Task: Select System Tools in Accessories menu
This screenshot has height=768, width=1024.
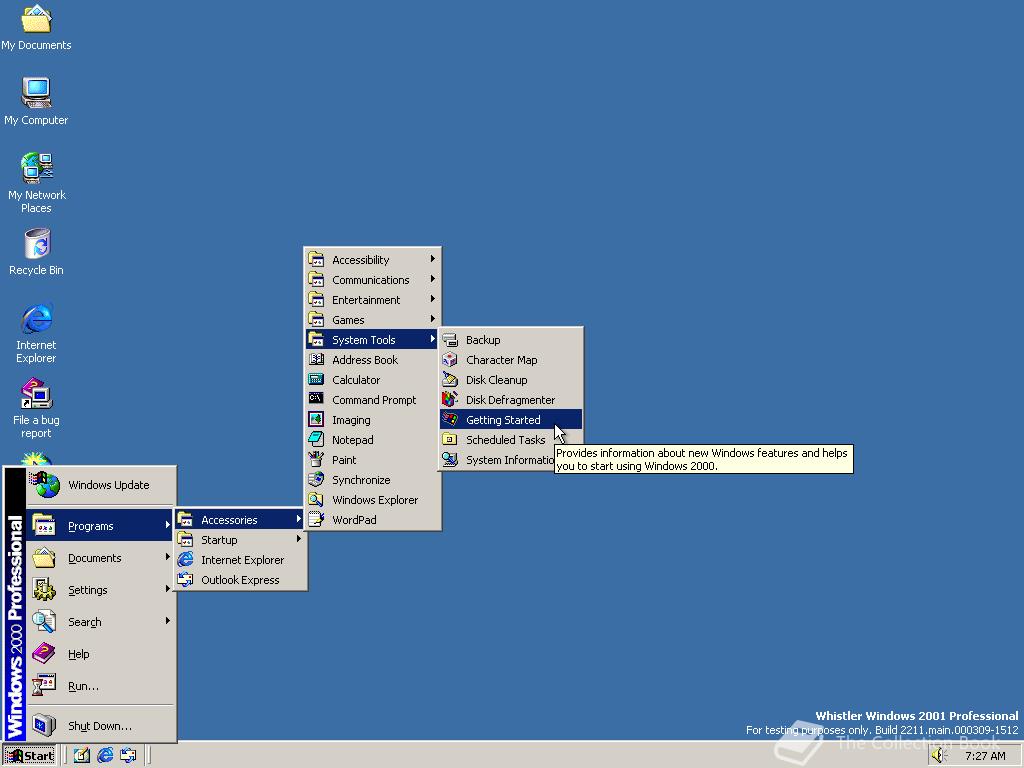Action: (372, 340)
